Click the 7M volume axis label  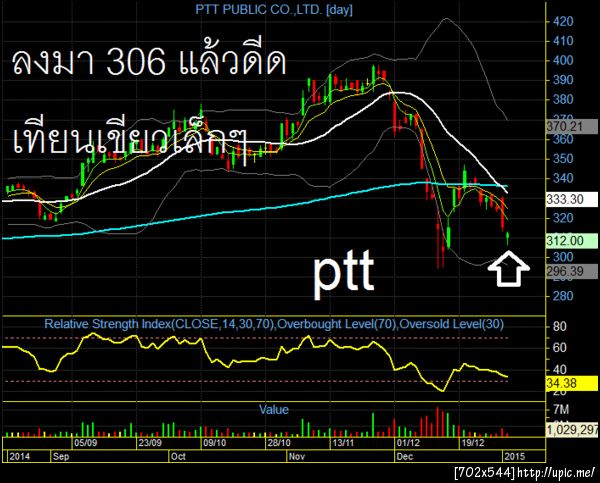click(561, 410)
